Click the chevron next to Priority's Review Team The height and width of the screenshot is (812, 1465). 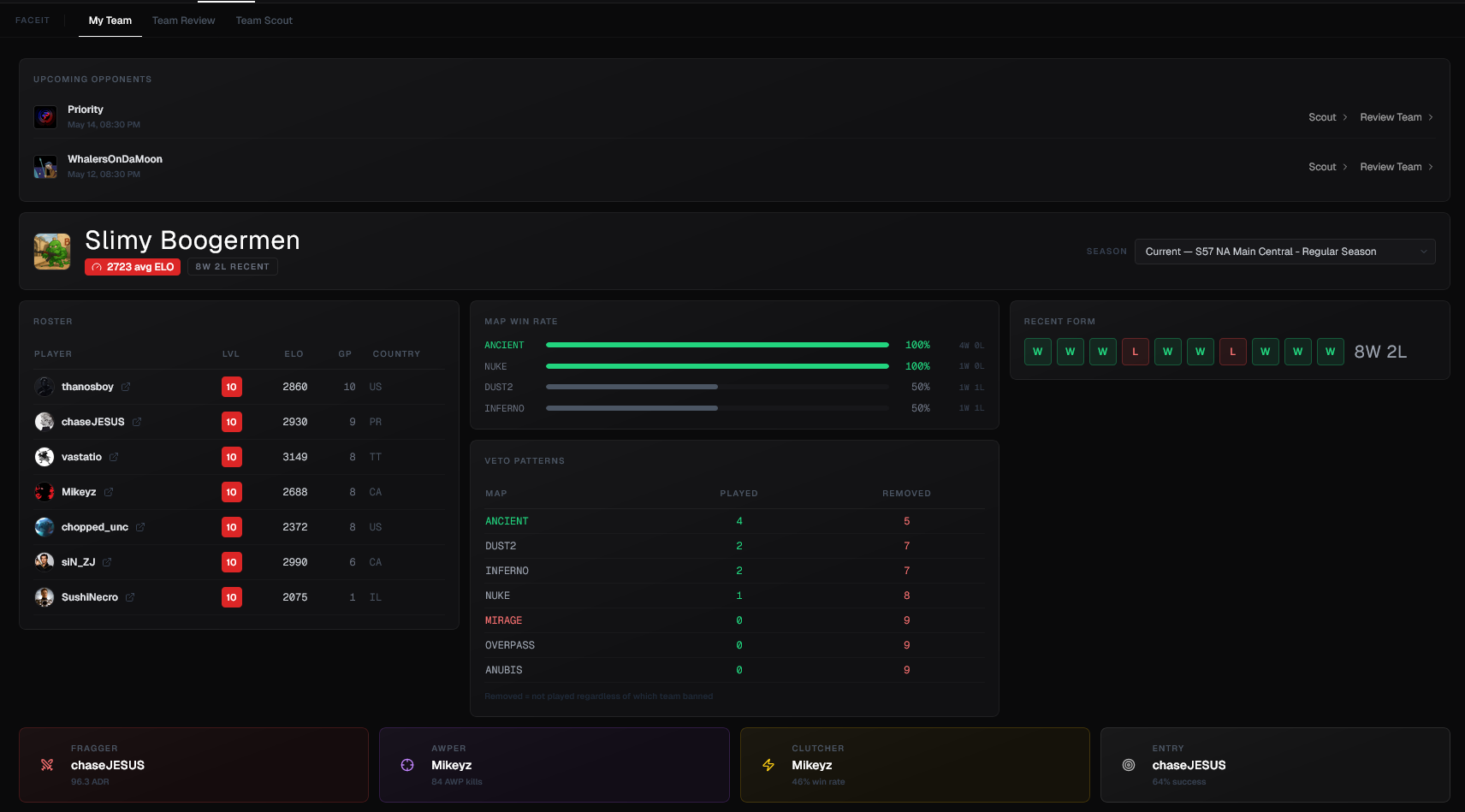pos(1431,117)
